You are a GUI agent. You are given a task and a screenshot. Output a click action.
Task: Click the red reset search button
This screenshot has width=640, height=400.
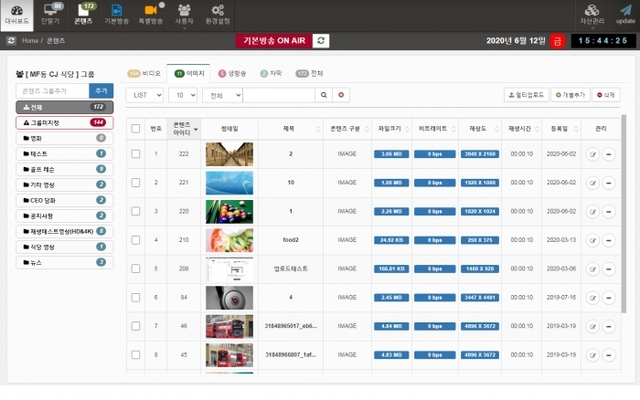click(x=341, y=95)
